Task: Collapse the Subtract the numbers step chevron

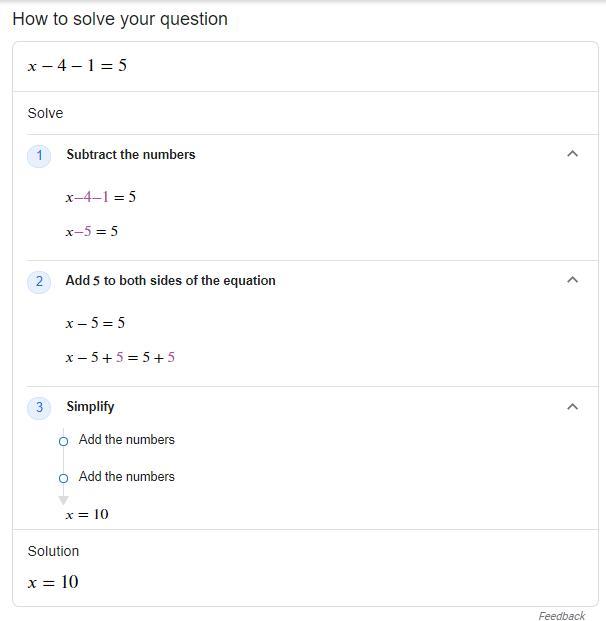Action: 572,154
